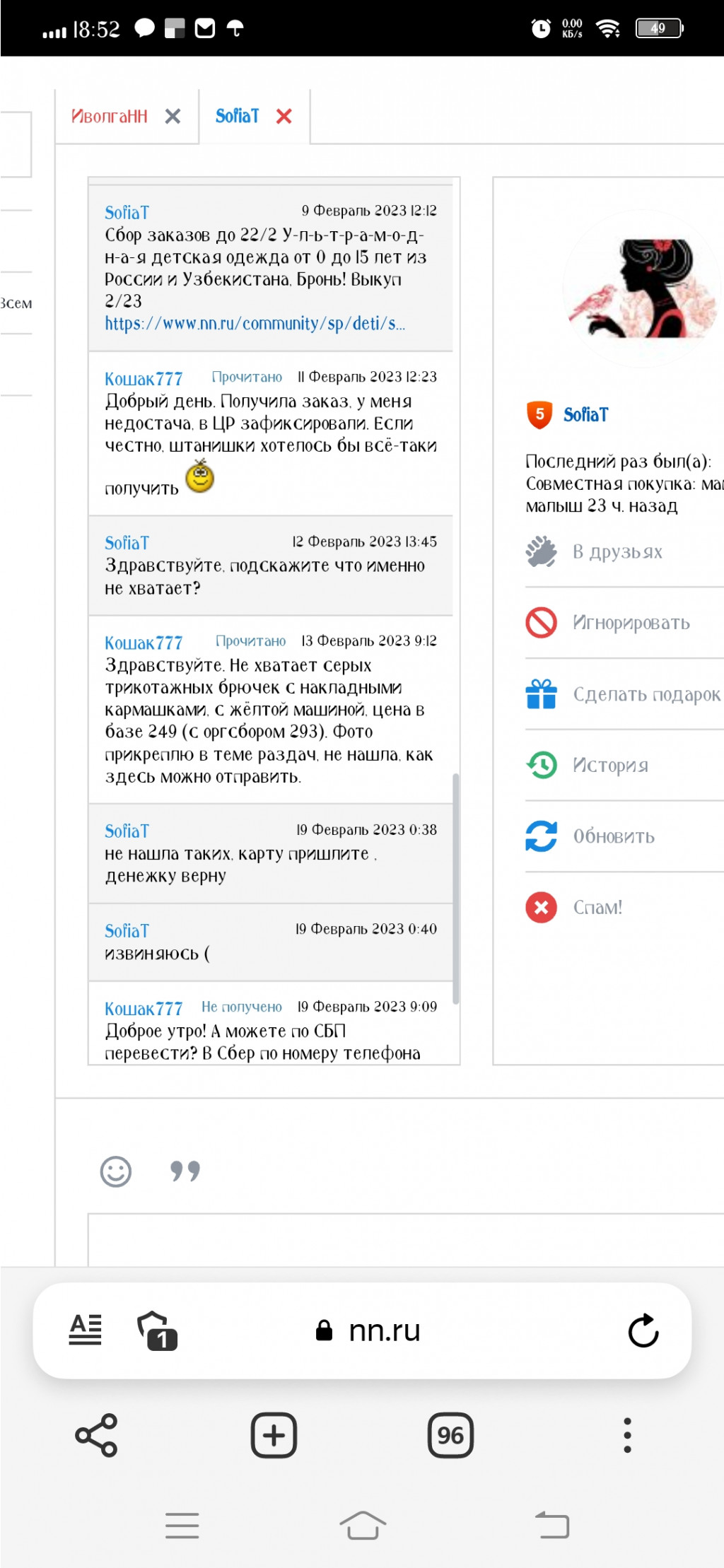
Task: Click the Обновить refresh arrows icon
Action: pos(542,836)
